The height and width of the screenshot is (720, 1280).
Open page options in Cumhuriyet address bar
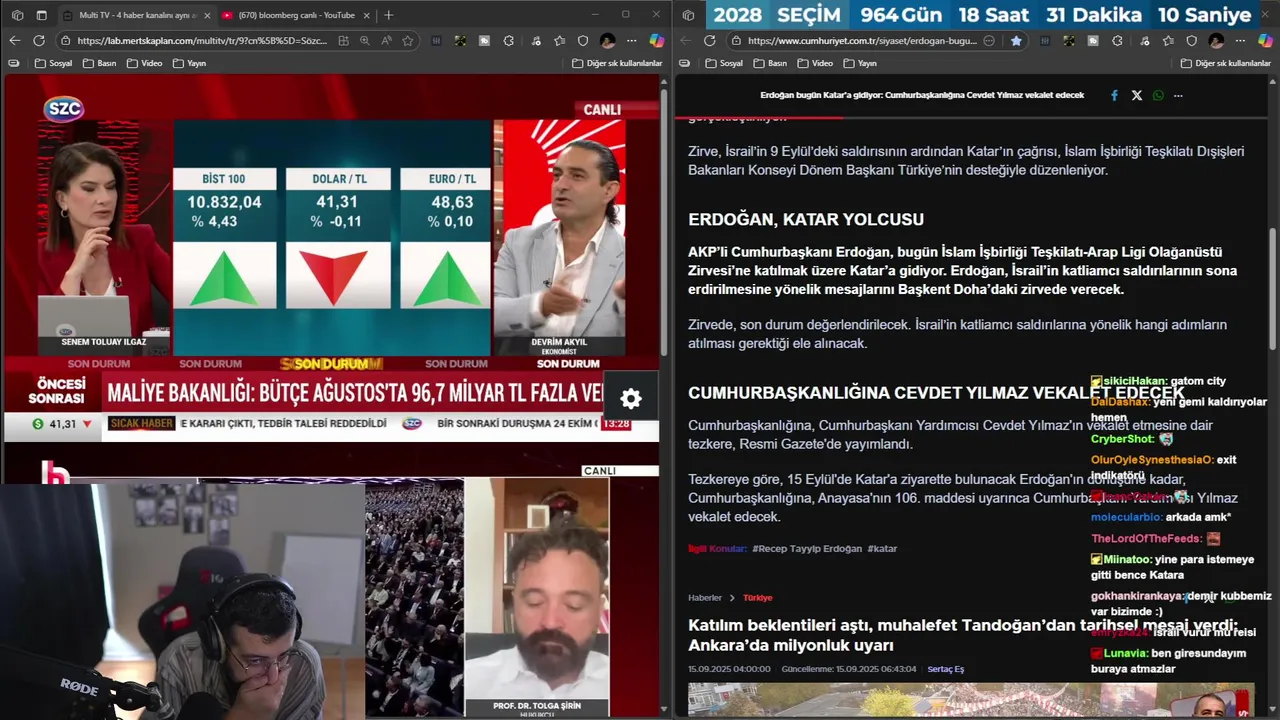click(989, 41)
